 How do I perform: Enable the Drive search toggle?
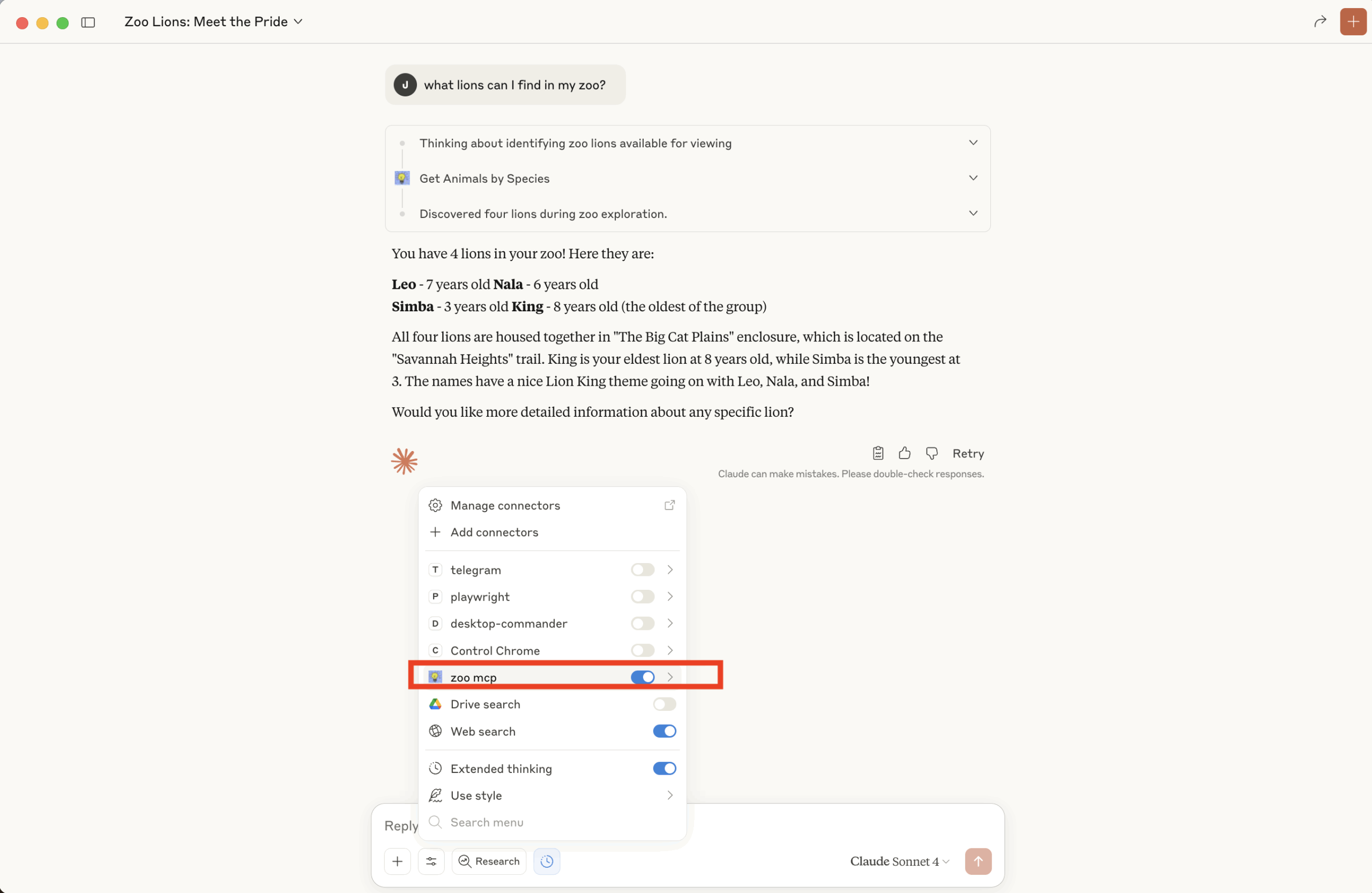click(664, 704)
